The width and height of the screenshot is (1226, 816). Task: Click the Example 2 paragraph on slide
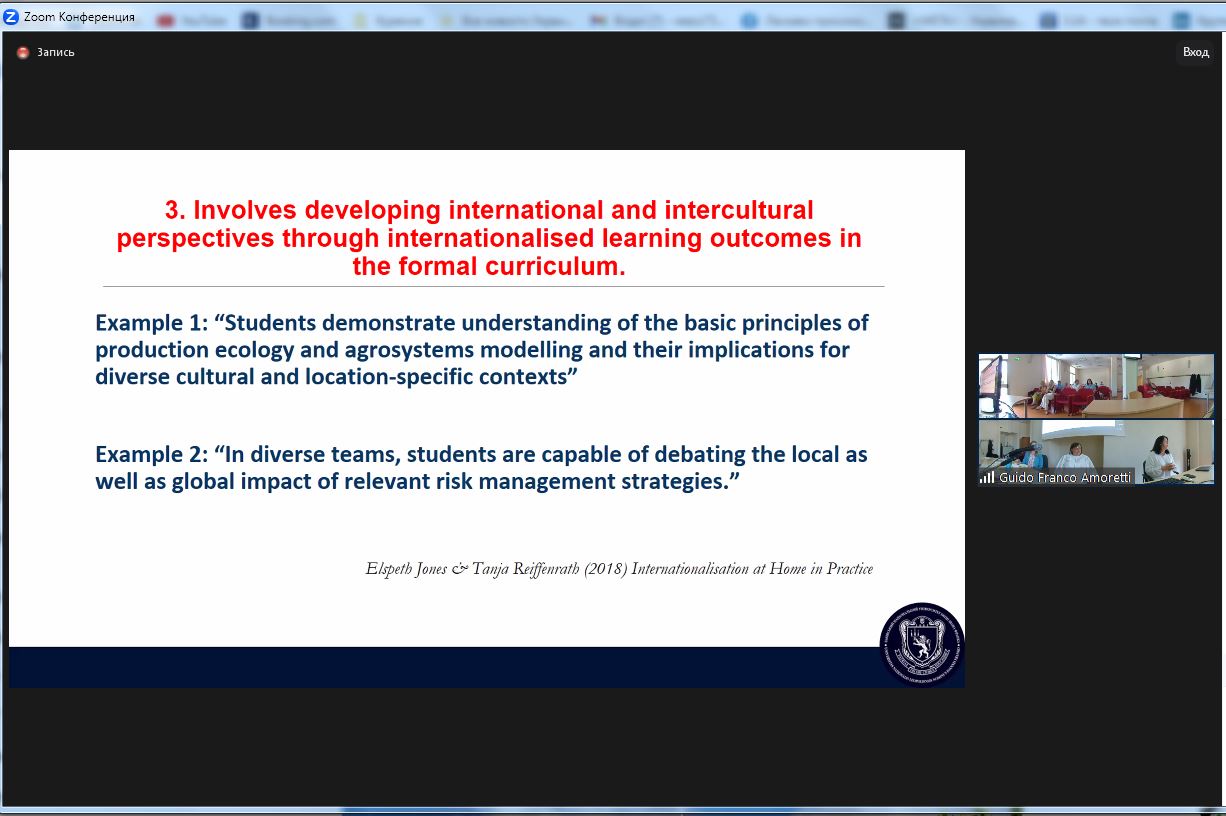481,468
